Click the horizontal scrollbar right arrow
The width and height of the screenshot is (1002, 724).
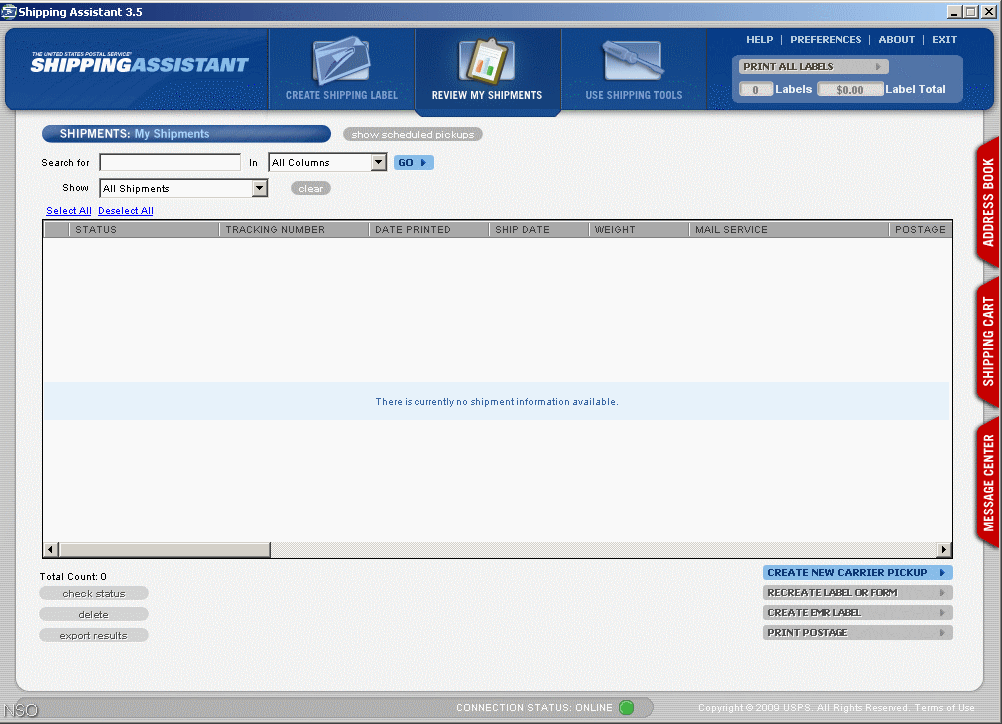(943, 550)
